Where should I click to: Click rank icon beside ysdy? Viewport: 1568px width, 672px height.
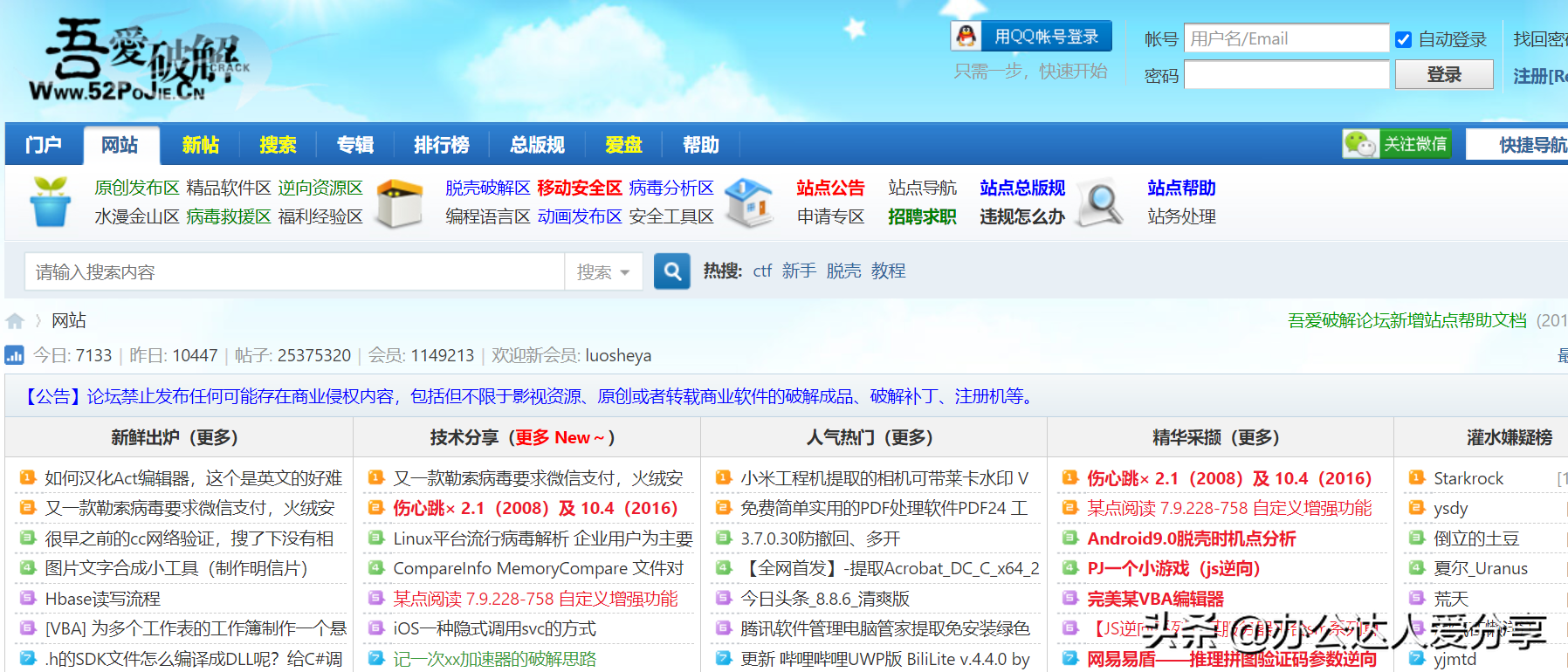pos(1416,508)
